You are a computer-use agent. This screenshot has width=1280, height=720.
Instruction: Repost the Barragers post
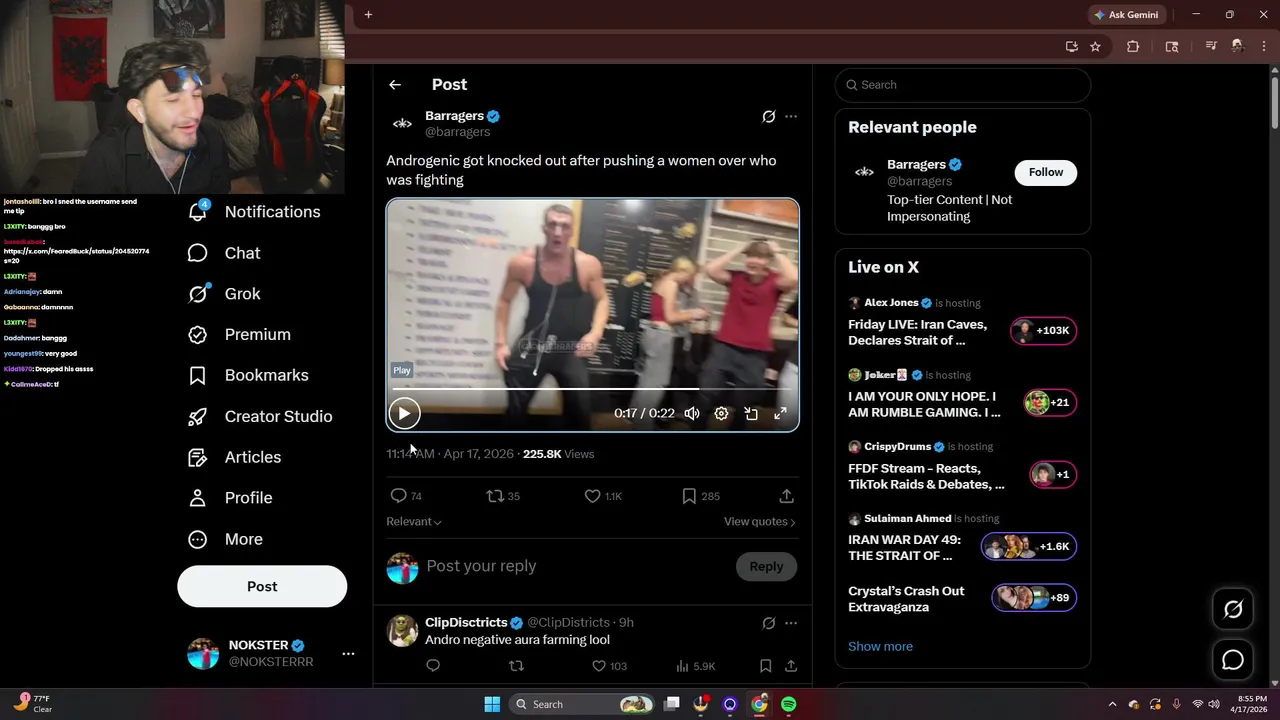pyautogui.click(x=502, y=496)
